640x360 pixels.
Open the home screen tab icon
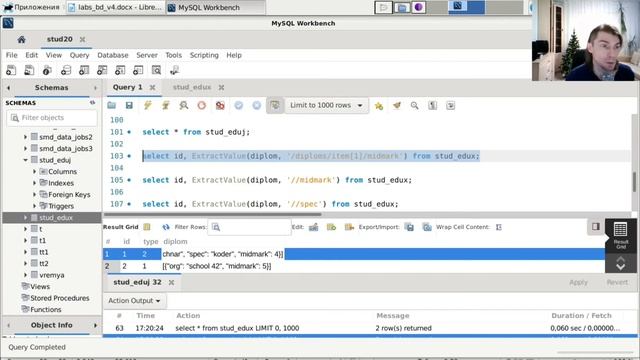pos(21,40)
